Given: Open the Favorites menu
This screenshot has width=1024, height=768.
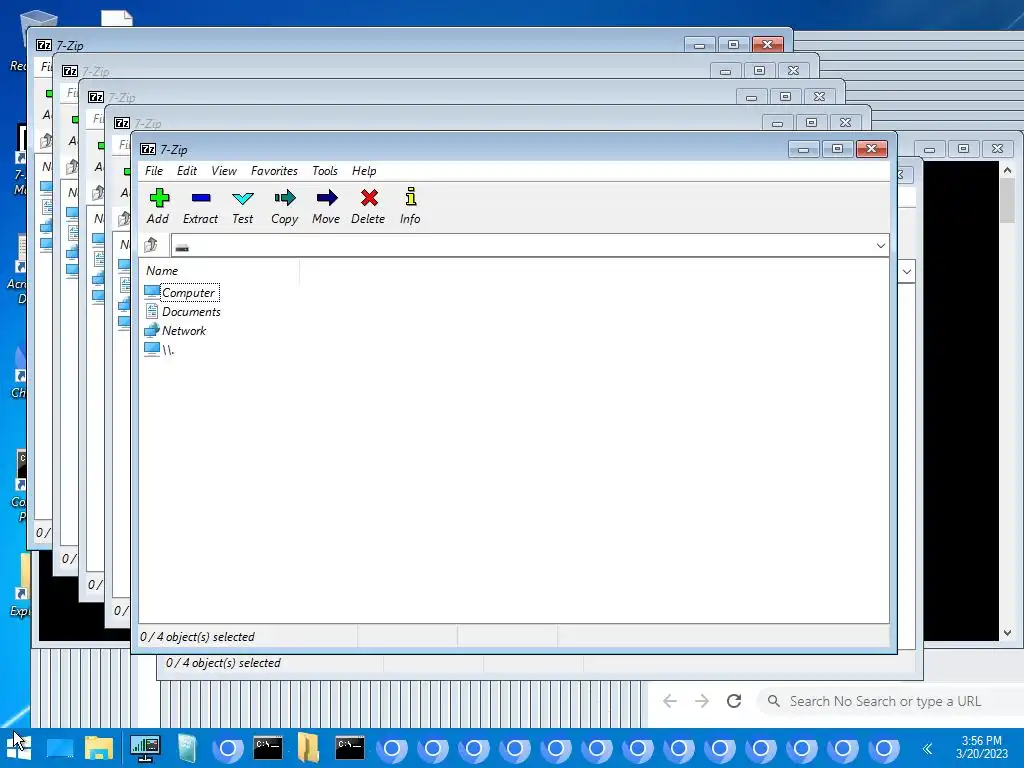Looking at the screenshot, I should 274,170.
